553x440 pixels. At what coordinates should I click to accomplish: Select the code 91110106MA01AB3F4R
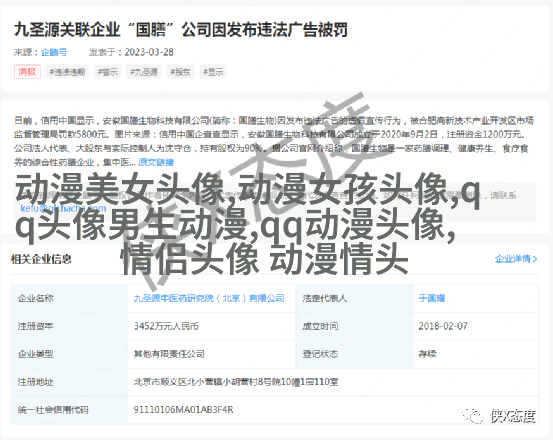point(183,410)
